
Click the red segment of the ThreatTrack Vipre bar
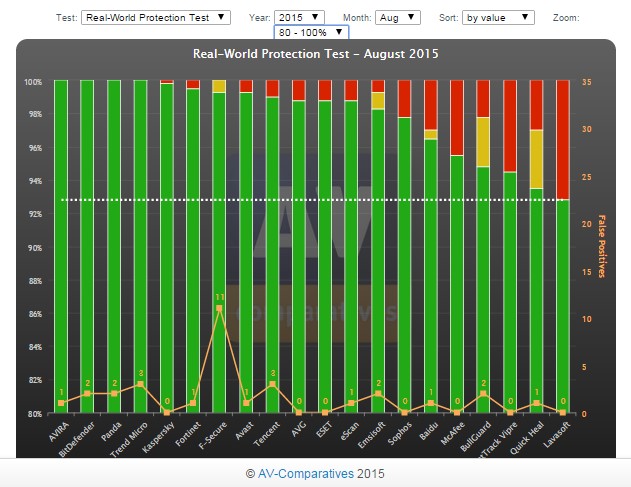click(510, 126)
